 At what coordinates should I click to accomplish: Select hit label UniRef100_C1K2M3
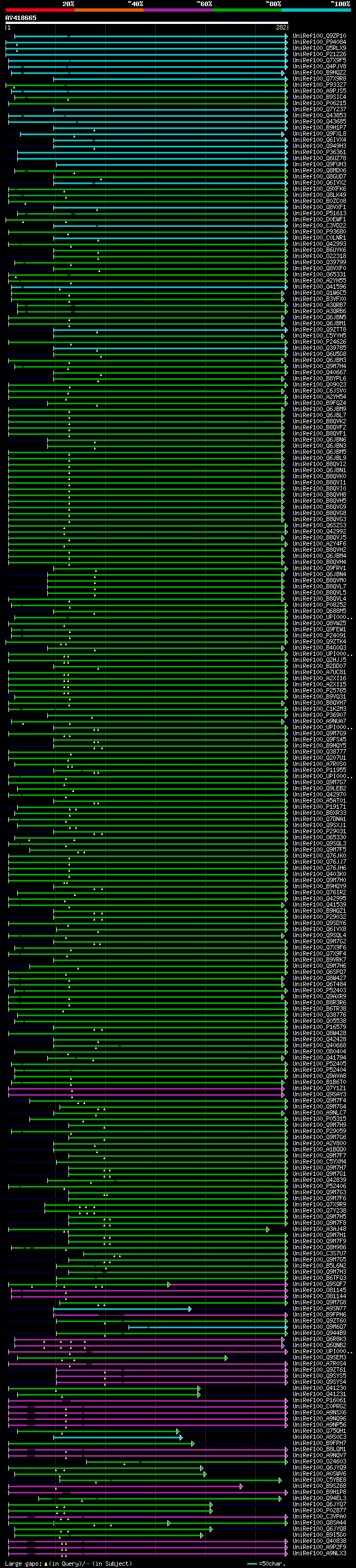tap(319, 709)
